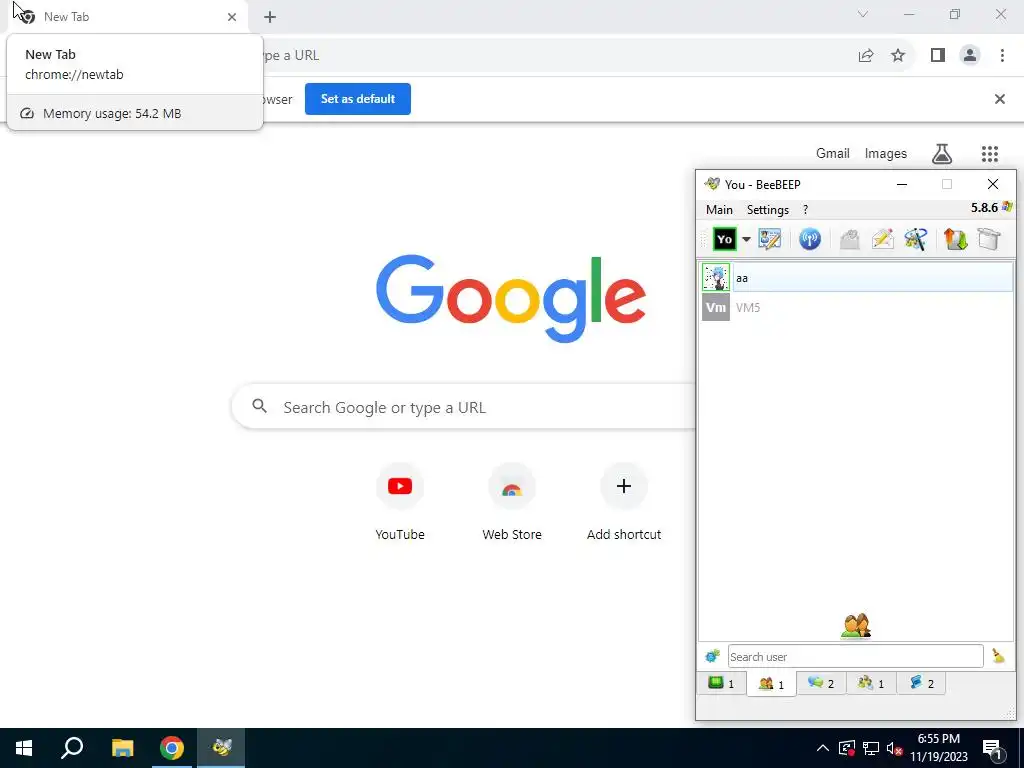
Task: Open the Main menu in BeeBEEP
Action: 719,210
